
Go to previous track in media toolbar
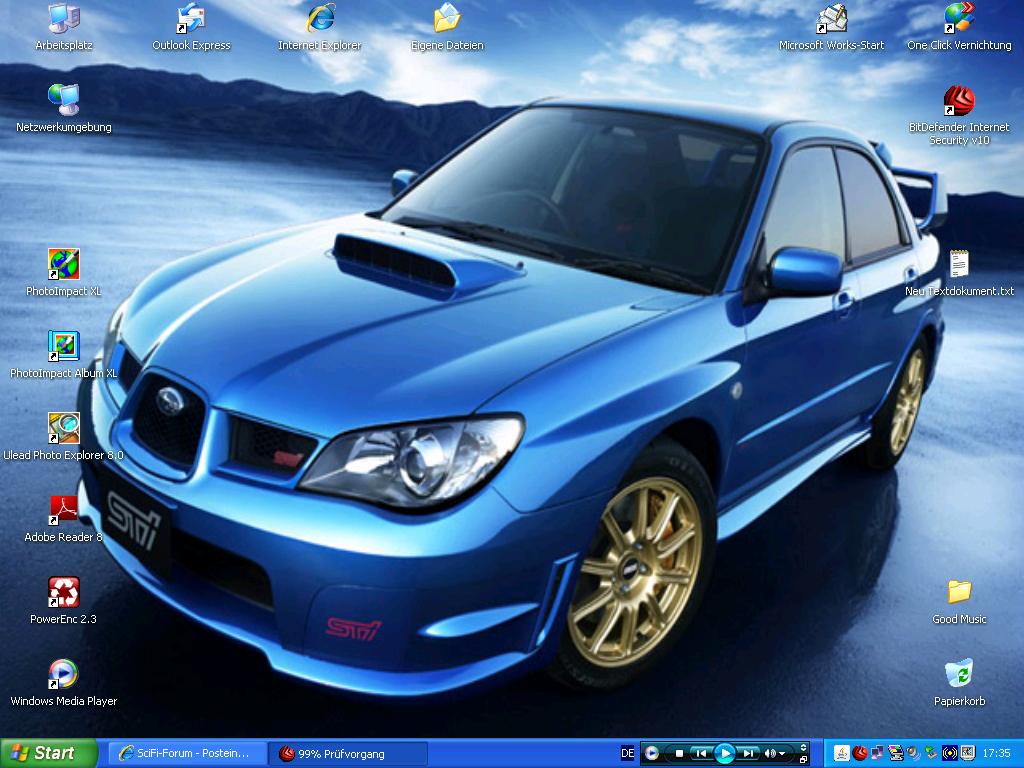coord(702,753)
